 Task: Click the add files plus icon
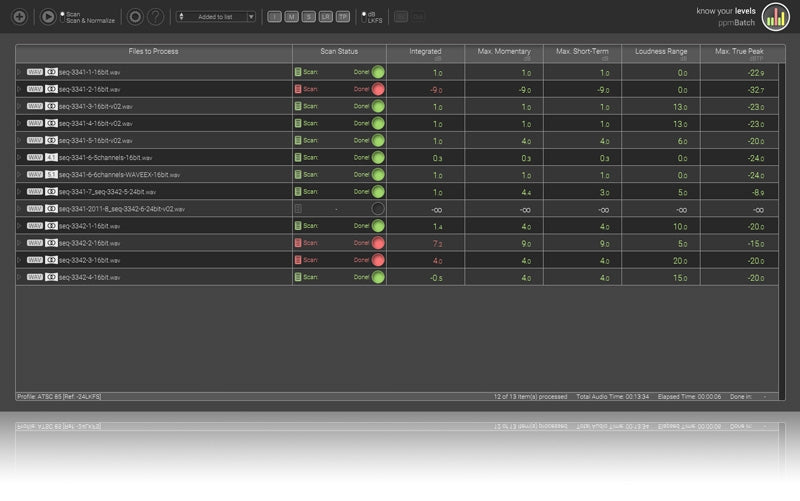[x=19, y=17]
